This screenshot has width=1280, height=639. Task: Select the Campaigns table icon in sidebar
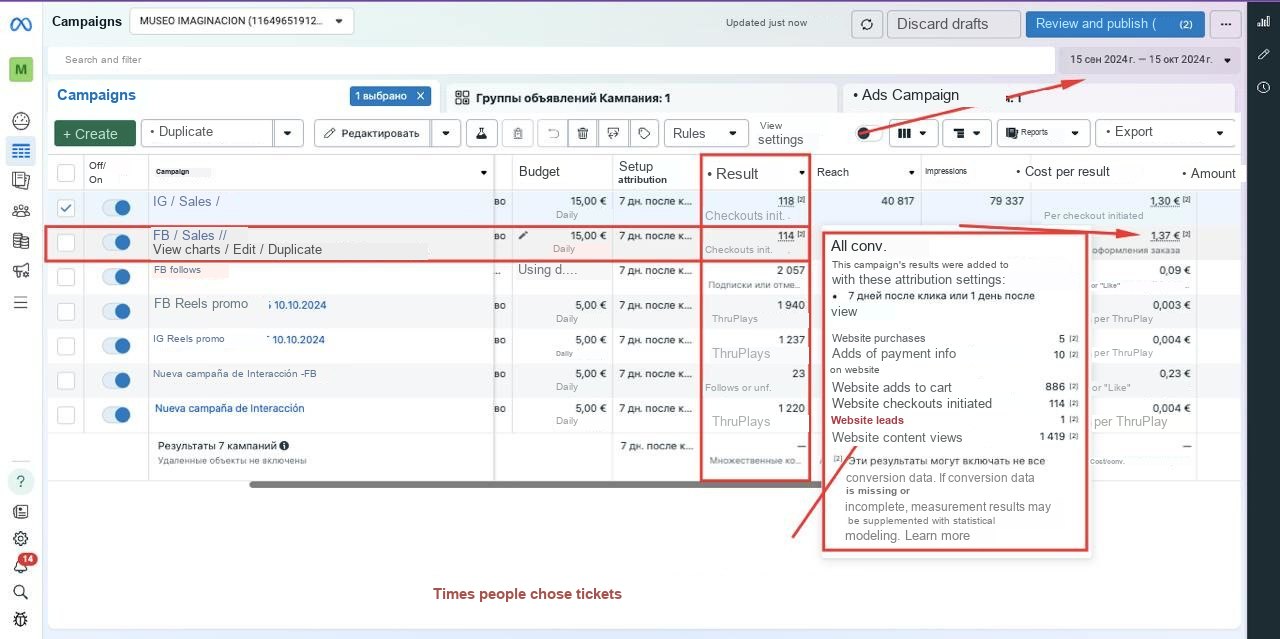(21, 151)
